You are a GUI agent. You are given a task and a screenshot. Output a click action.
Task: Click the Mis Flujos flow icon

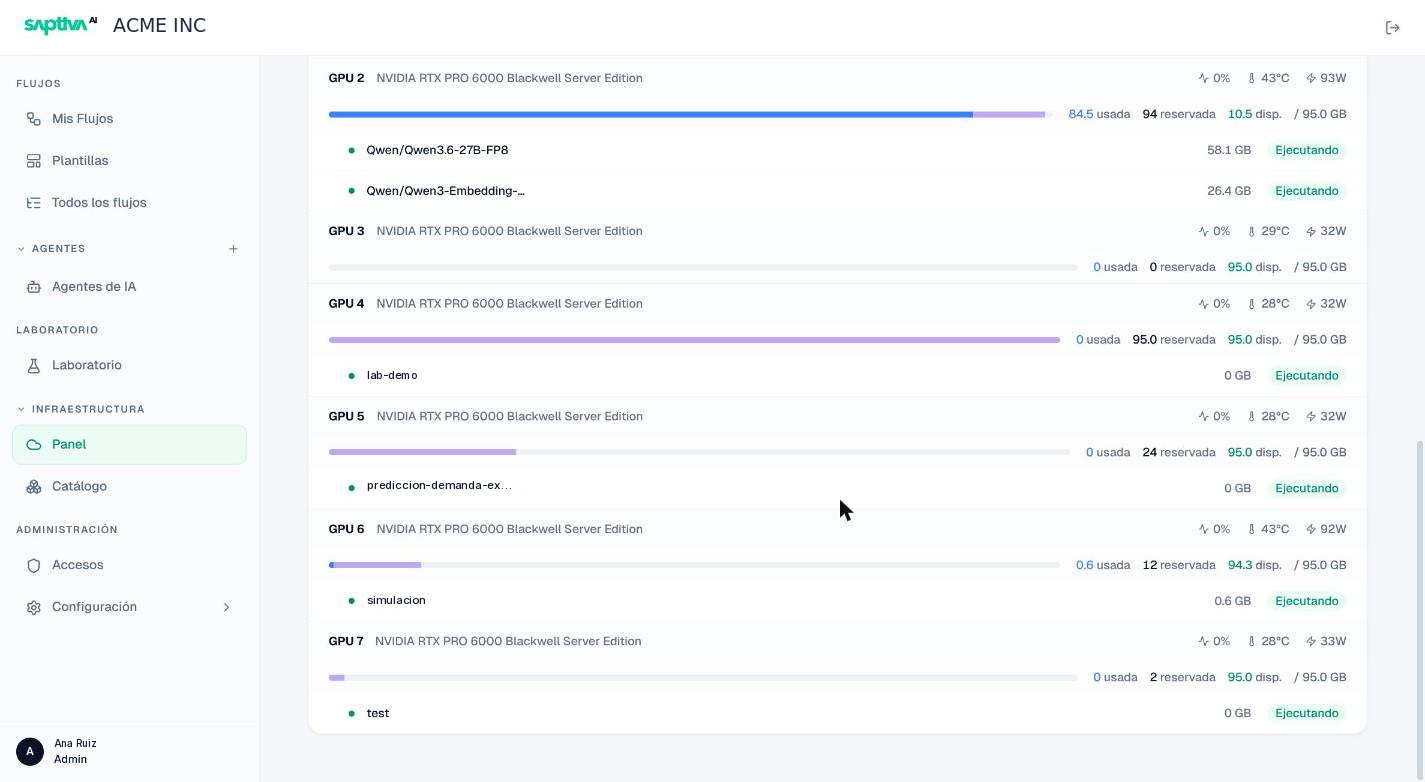34,119
